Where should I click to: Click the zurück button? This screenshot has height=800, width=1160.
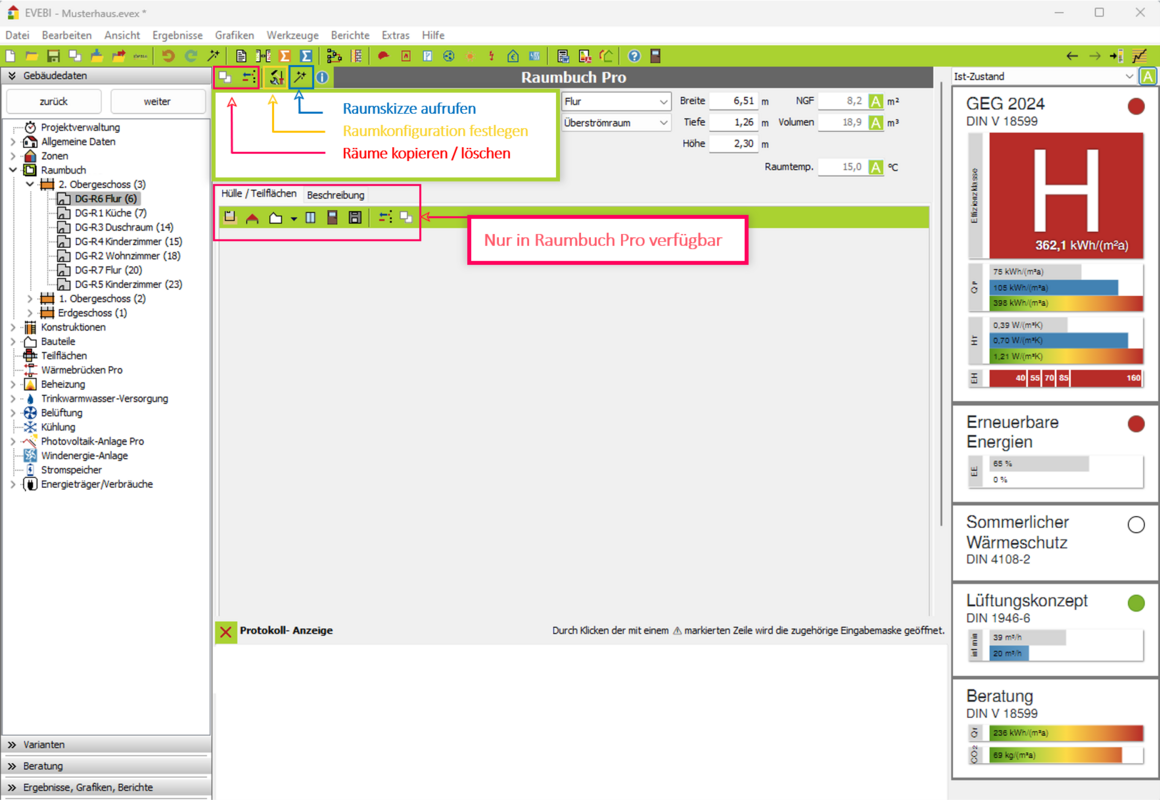click(x=54, y=102)
